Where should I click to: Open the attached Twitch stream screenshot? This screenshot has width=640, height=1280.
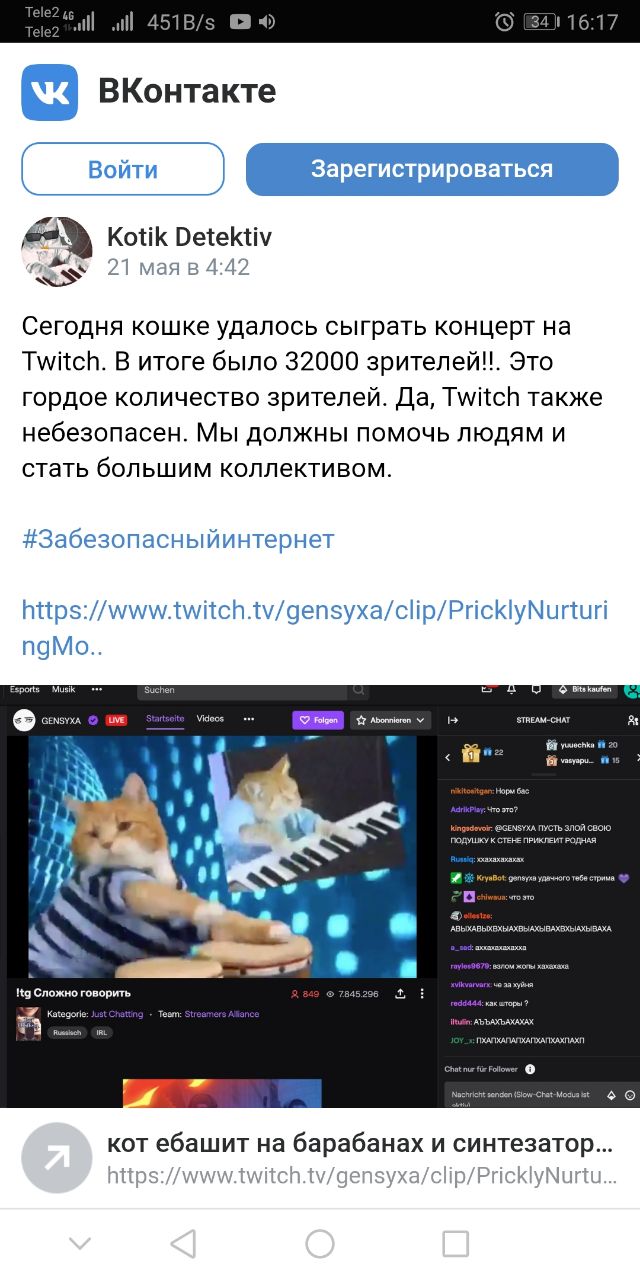click(320, 895)
